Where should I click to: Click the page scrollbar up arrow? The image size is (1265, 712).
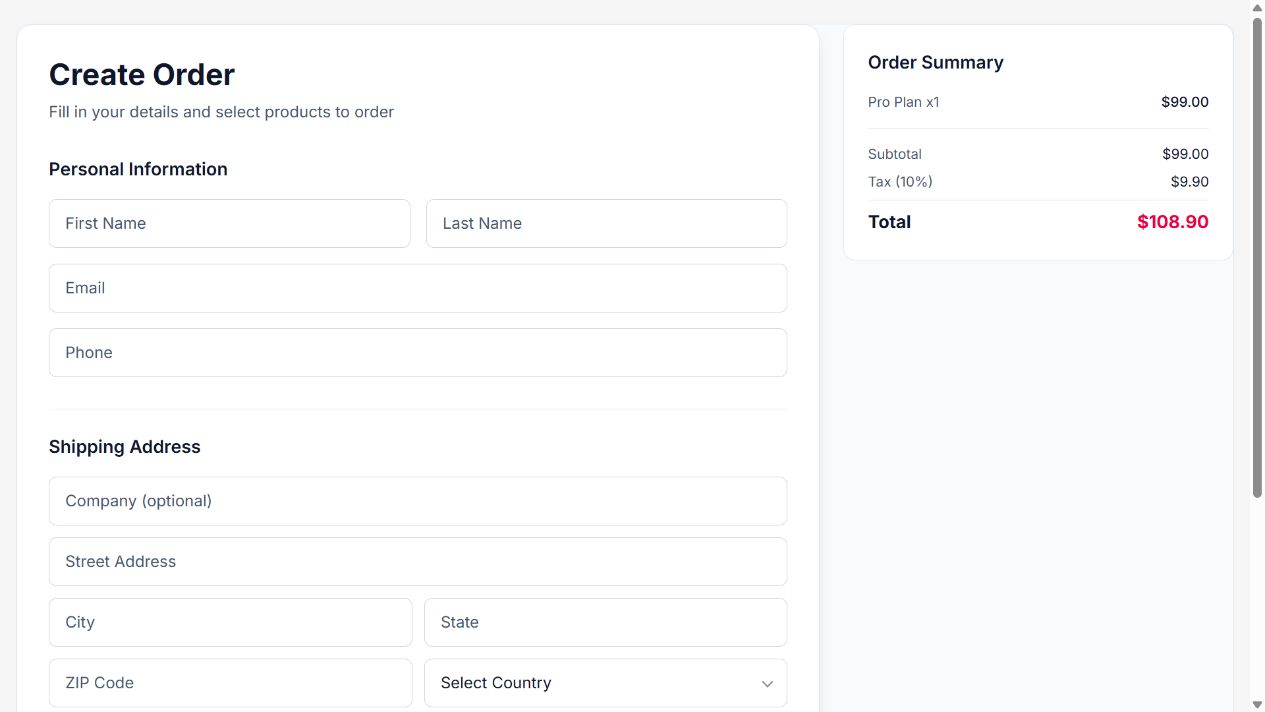[1257, 7]
